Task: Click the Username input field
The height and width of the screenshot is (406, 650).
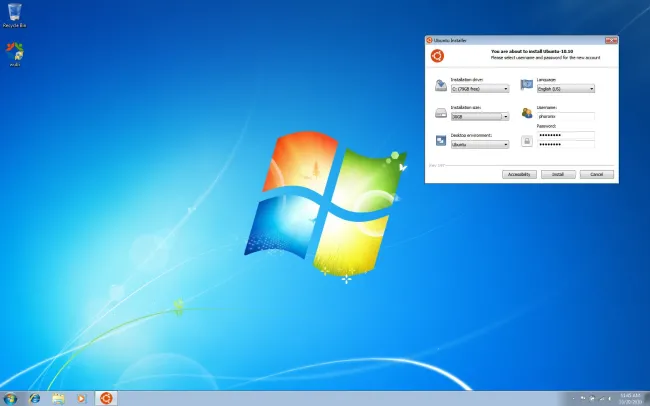Action: pos(566,117)
